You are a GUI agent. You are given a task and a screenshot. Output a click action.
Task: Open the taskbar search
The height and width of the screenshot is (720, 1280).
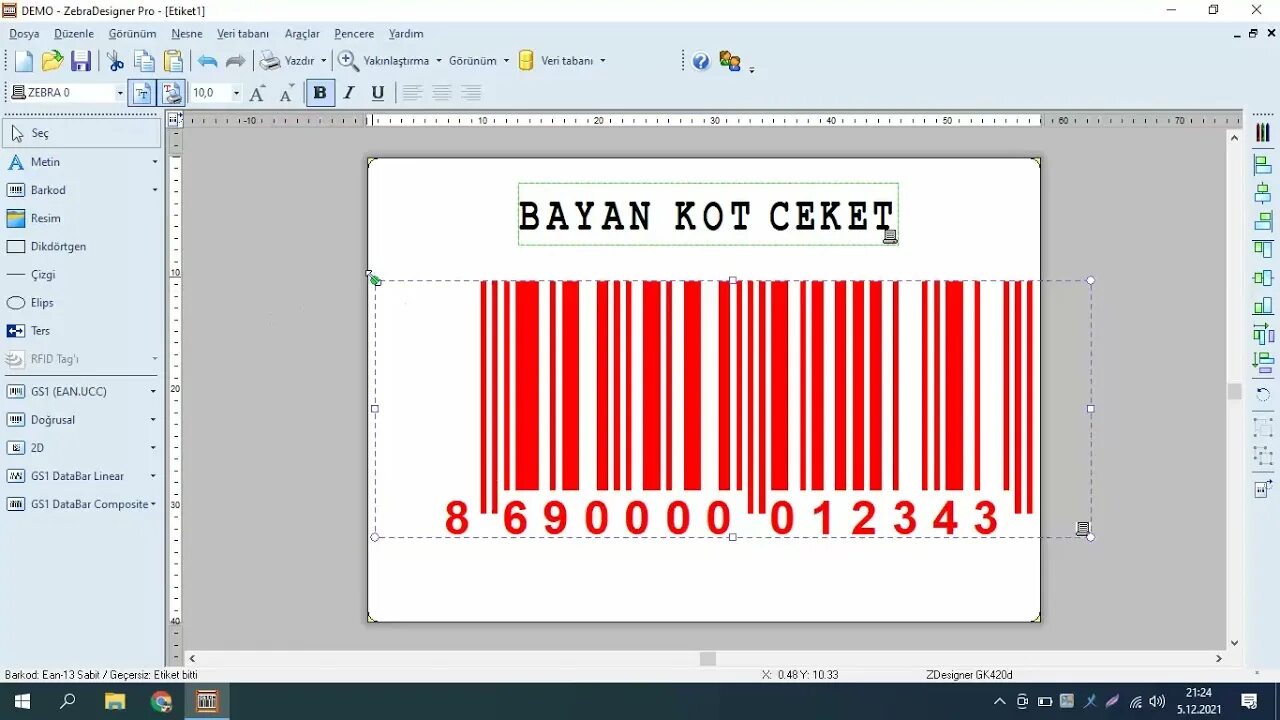pyautogui.click(x=68, y=701)
